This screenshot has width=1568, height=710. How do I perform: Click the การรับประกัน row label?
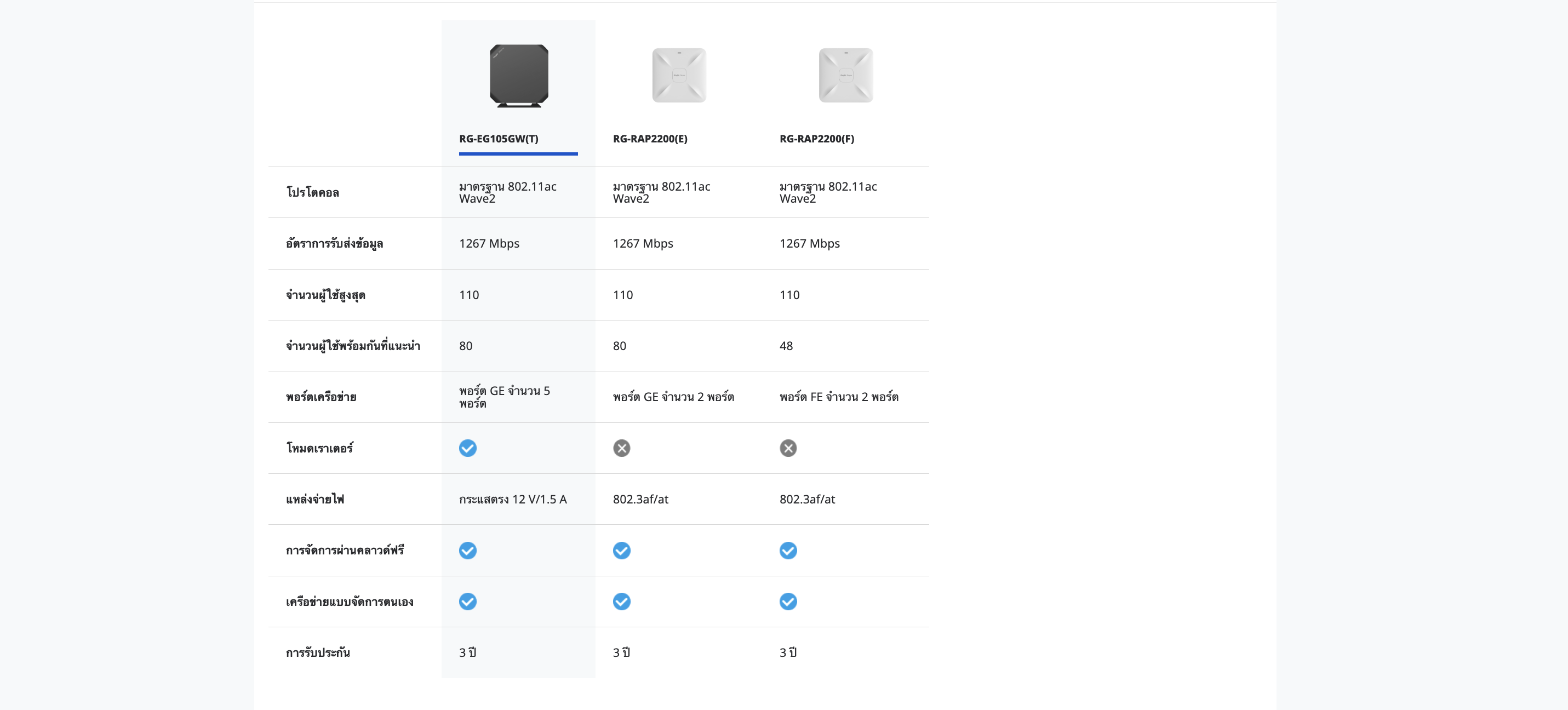tap(318, 653)
